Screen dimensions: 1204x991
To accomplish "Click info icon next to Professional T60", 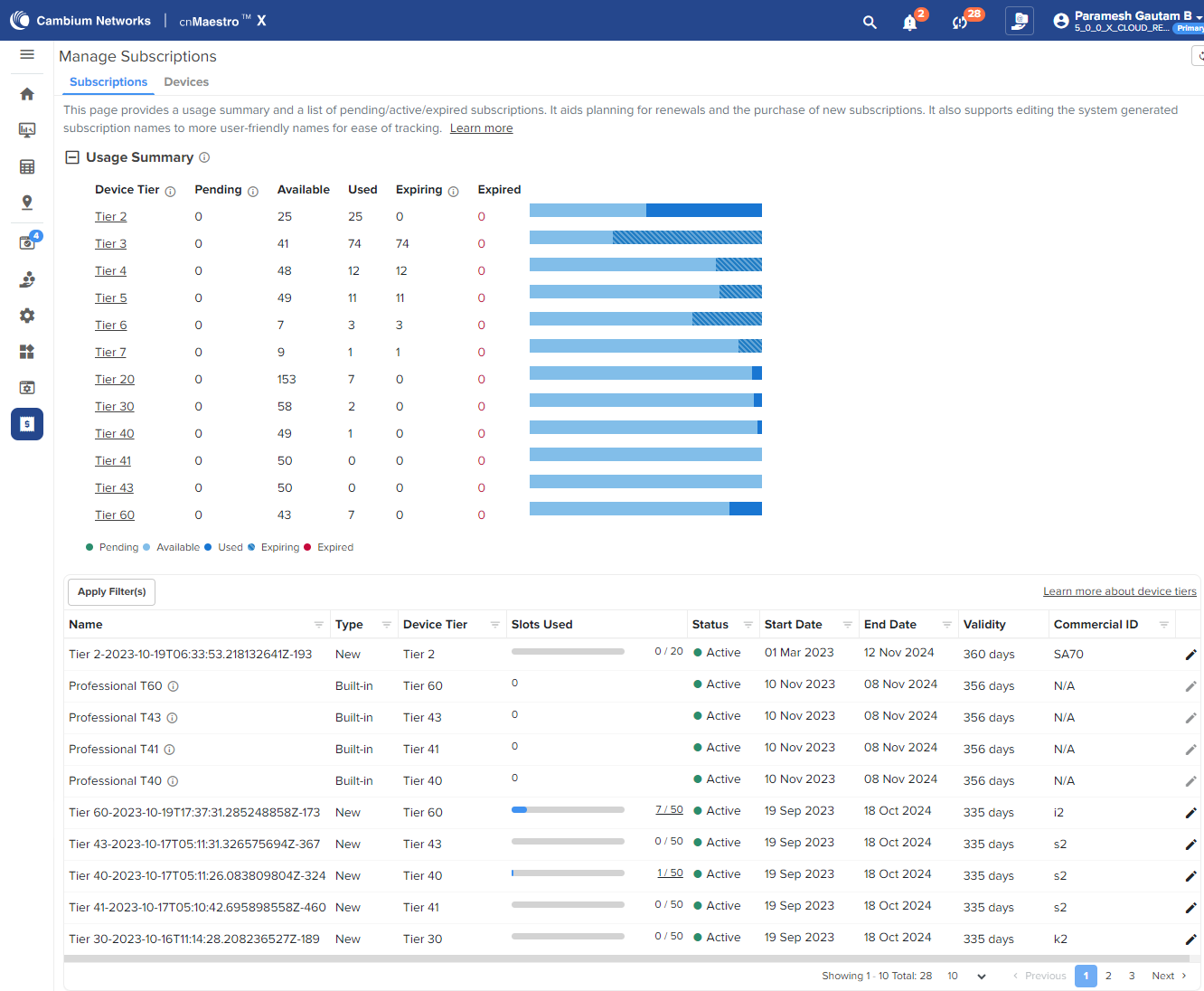I will tap(174, 686).
